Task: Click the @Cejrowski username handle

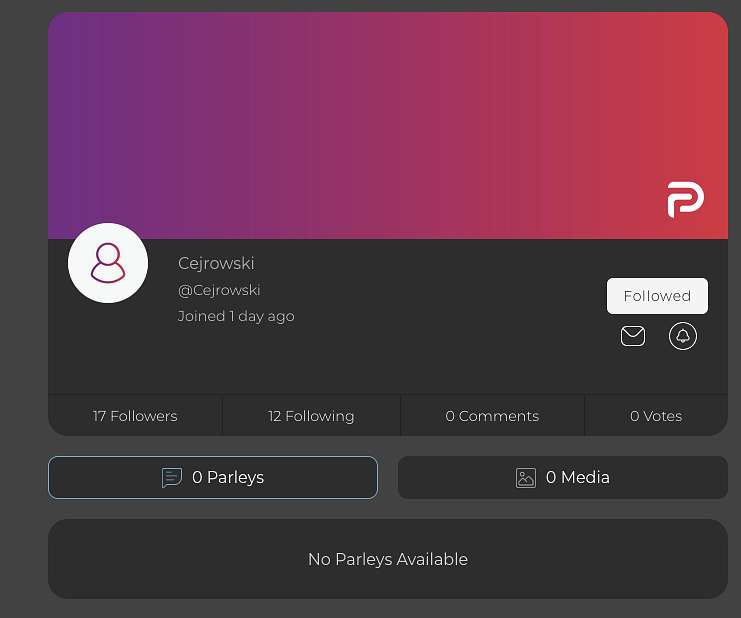Action: pyautogui.click(x=219, y=290)
